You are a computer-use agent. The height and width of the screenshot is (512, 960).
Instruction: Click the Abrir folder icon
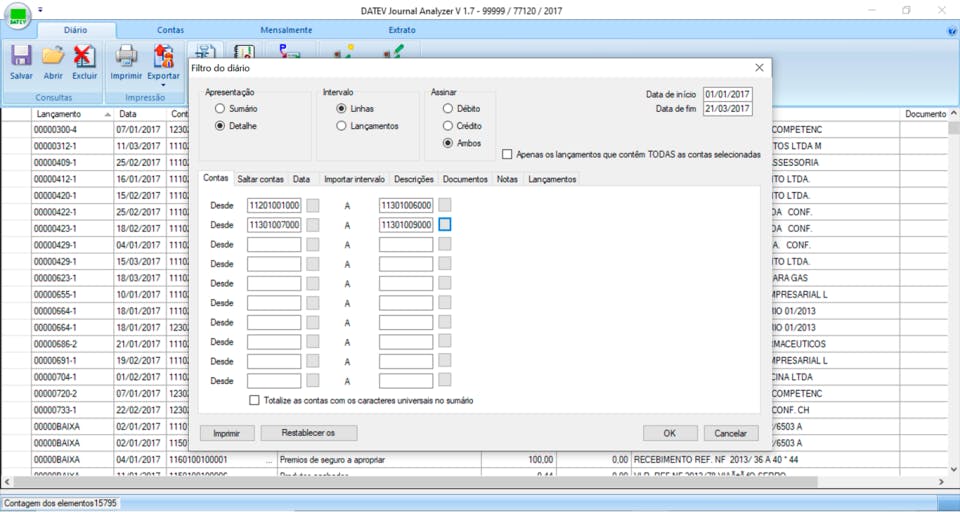[53, 57]
